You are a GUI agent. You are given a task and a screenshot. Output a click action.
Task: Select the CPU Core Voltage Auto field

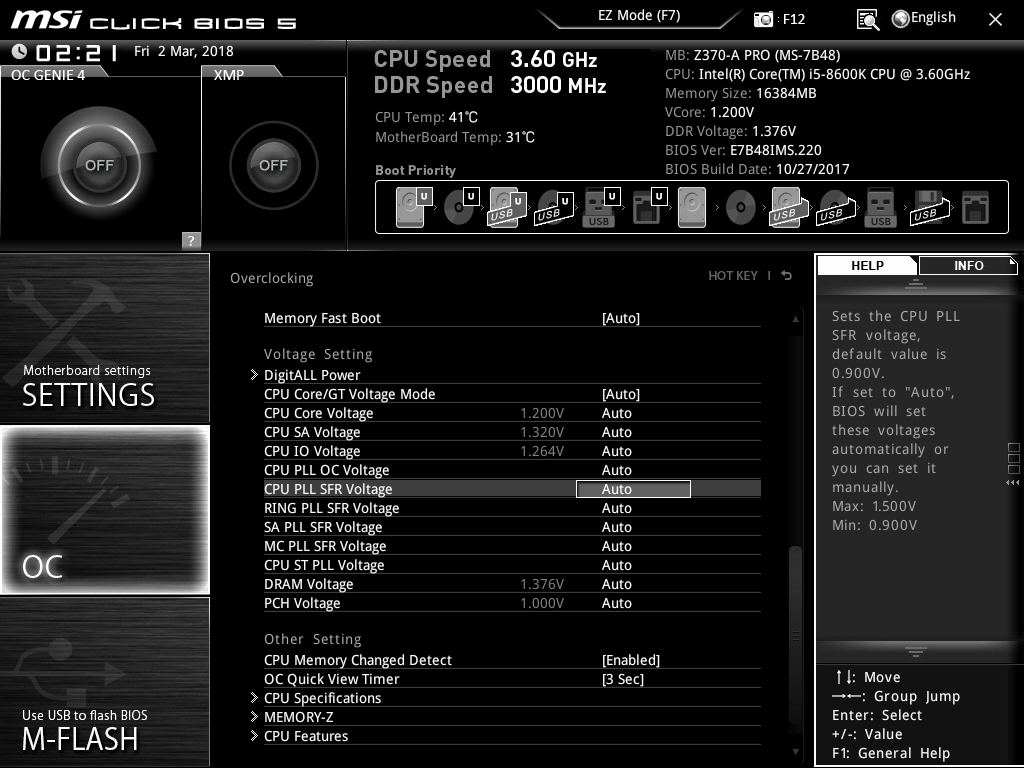point(616,413)
